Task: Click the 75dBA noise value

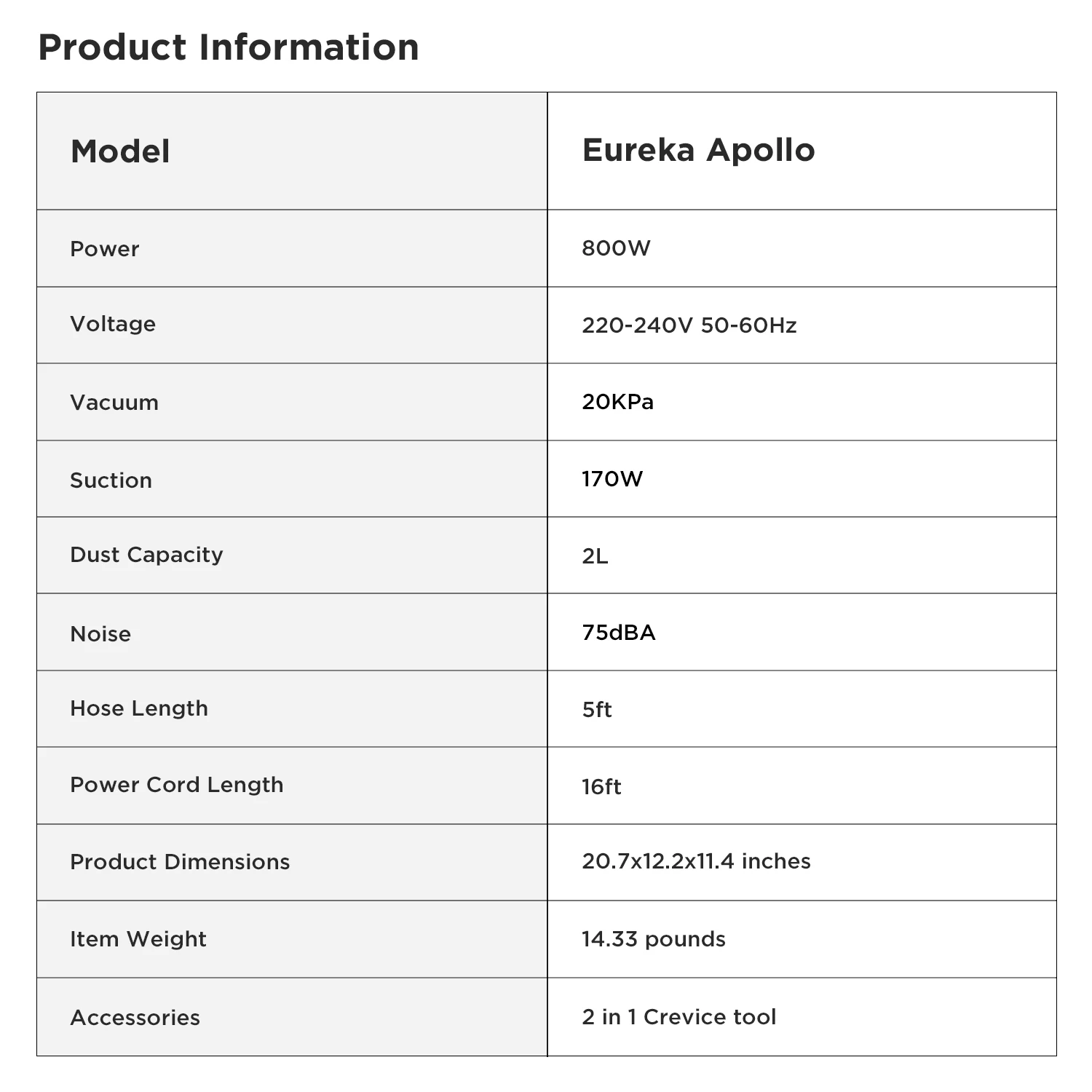Action: coord(619,633)
